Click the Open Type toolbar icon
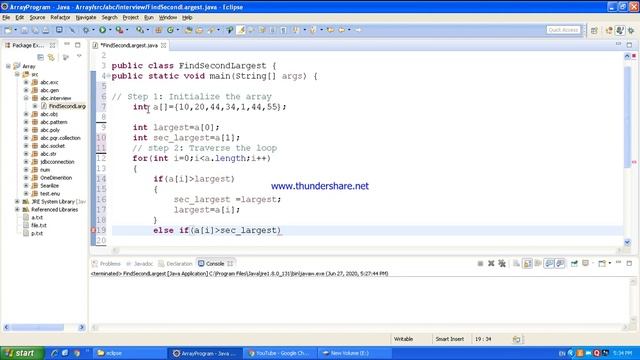 point(188,30)
